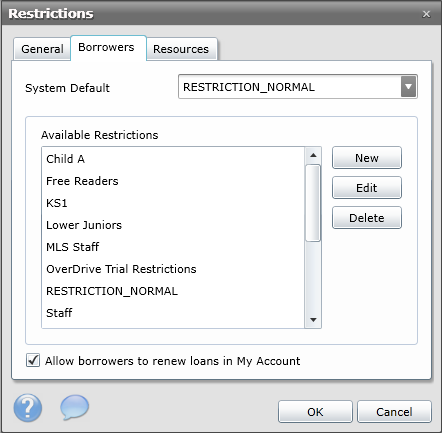Switch to the Resources tab
The image size is (442, 433).
point(181,49)
